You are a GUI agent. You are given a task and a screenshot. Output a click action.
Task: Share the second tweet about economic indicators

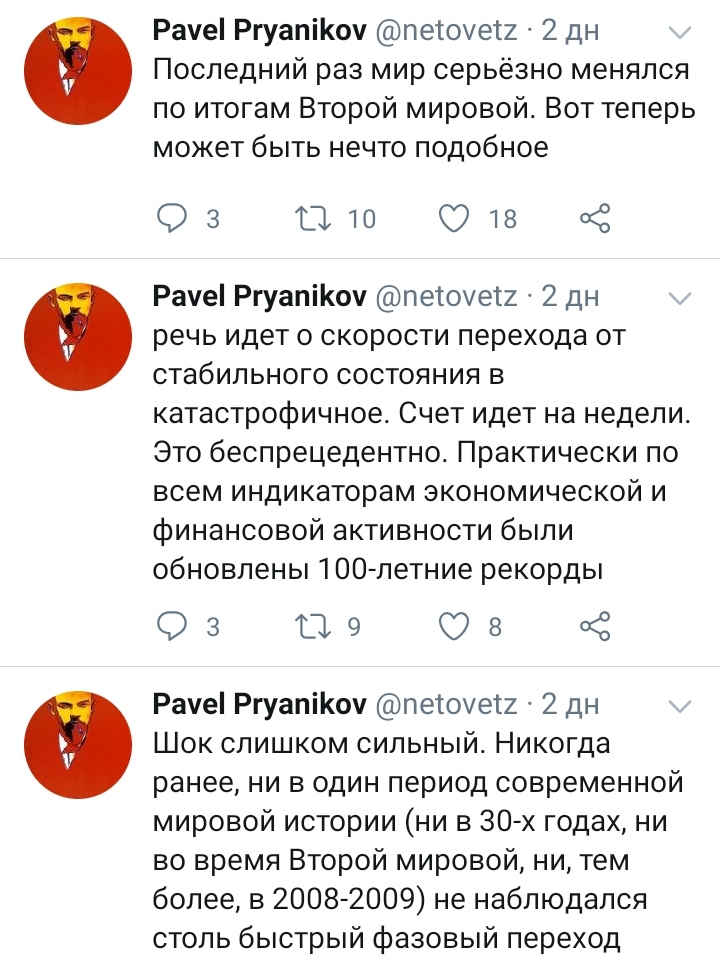click(x=595, y=626)
